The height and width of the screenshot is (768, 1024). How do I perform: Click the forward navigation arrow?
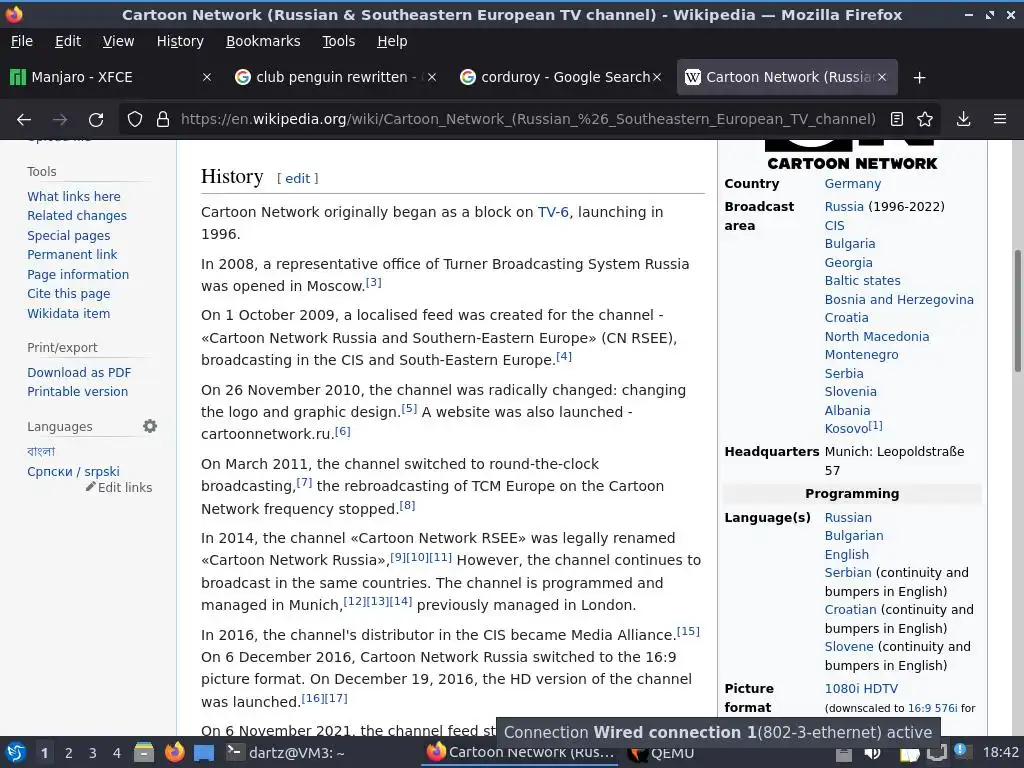pos(60,120)
